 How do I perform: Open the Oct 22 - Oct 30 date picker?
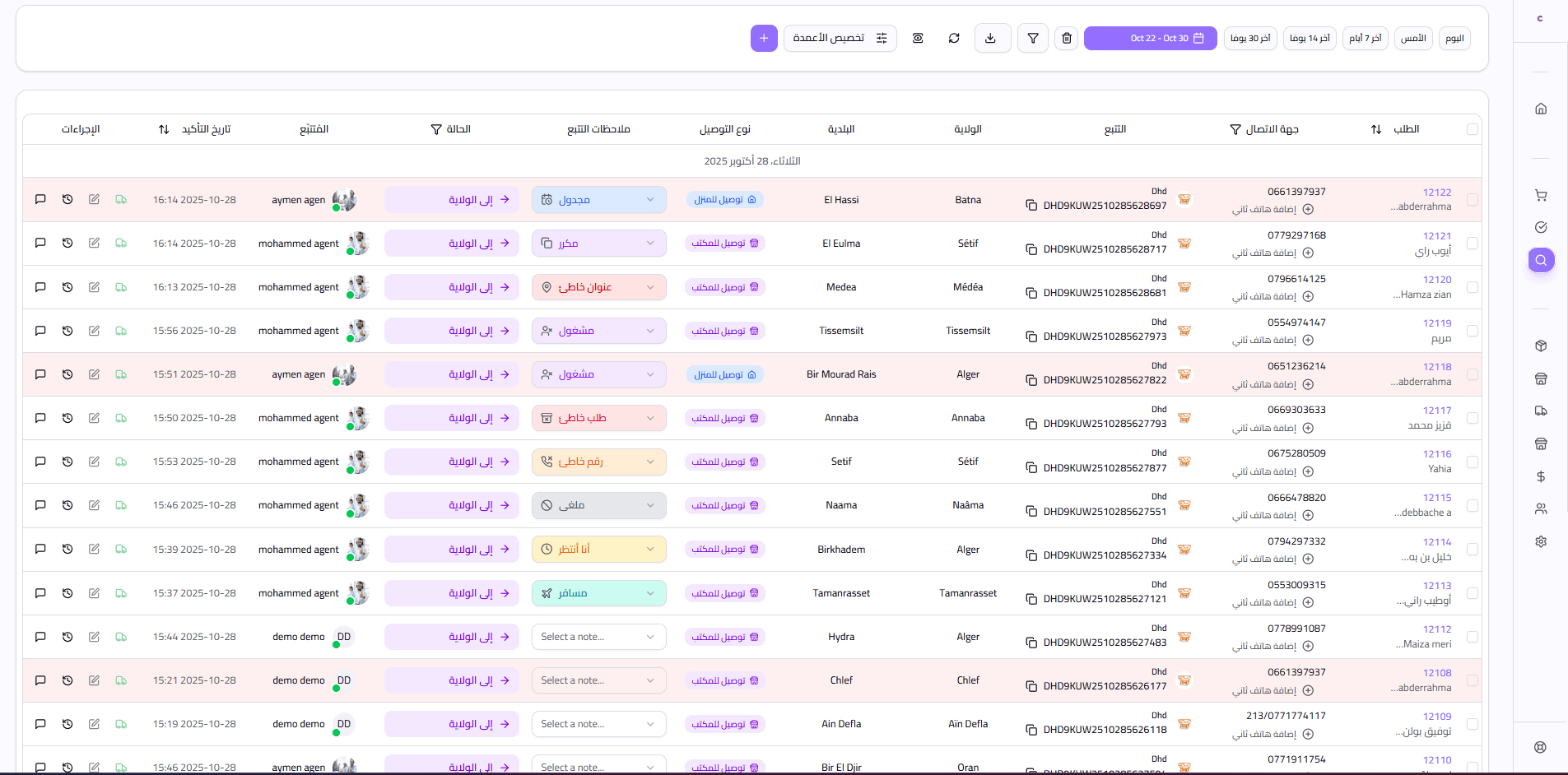(x=1150, y=39)
